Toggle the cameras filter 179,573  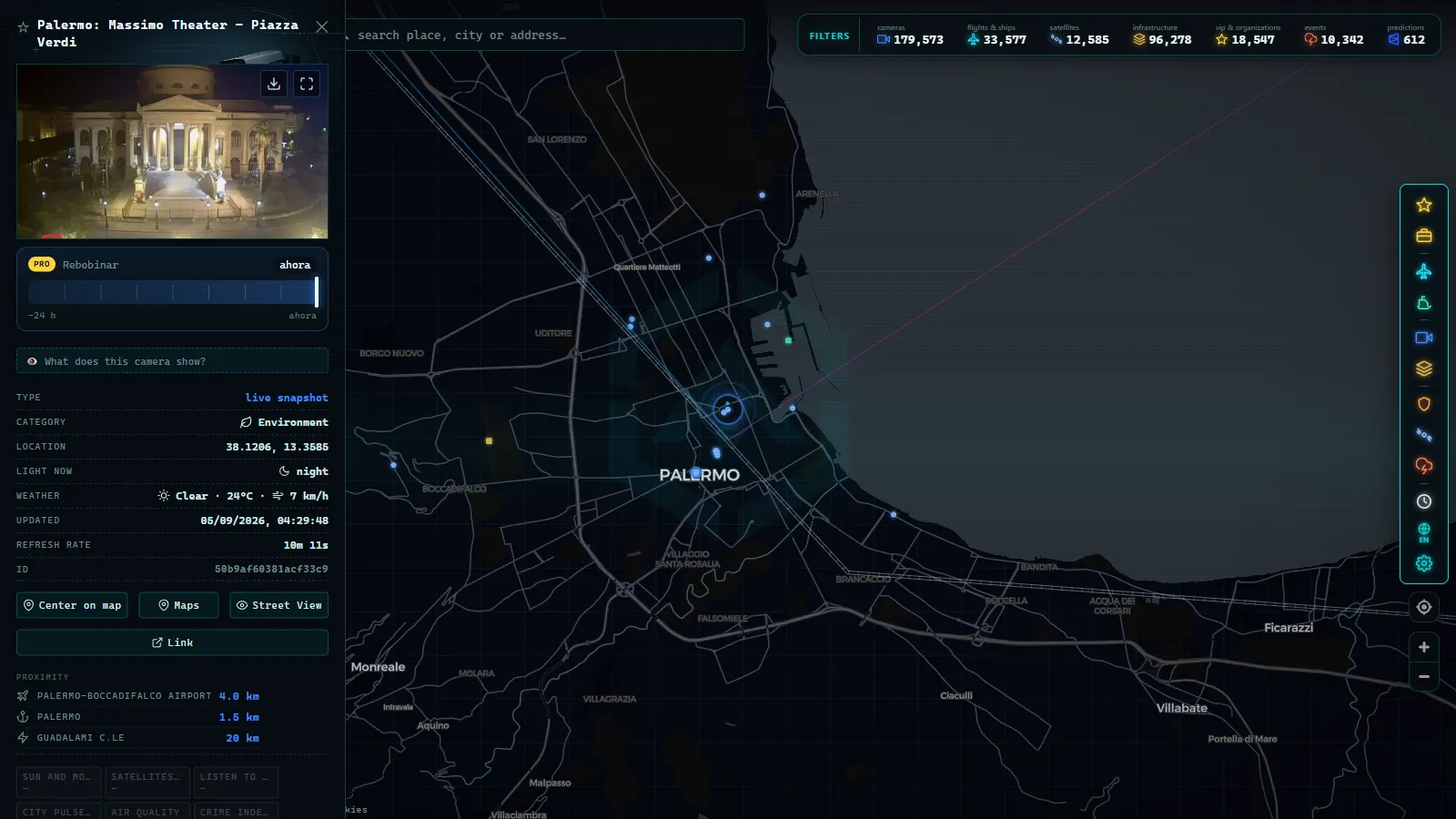[x=910, y=35]
